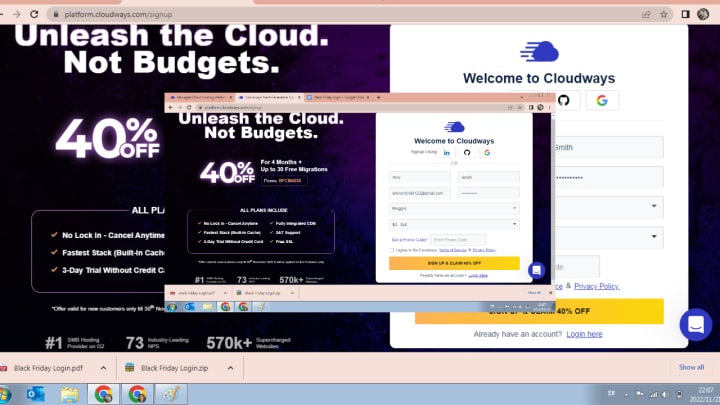Click the reload icon in the inset browser toolbar
Viewport: 720px width, 405px height.
(189, 107)
